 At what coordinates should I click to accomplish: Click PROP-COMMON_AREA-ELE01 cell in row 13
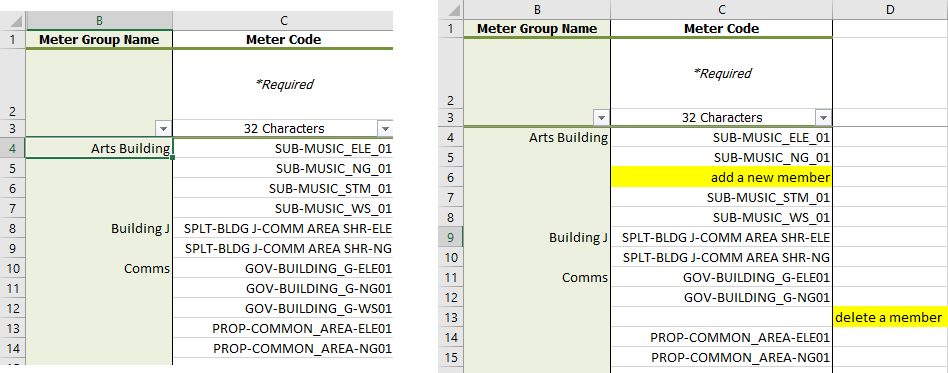pyautogui.click(x=283, y=329)
